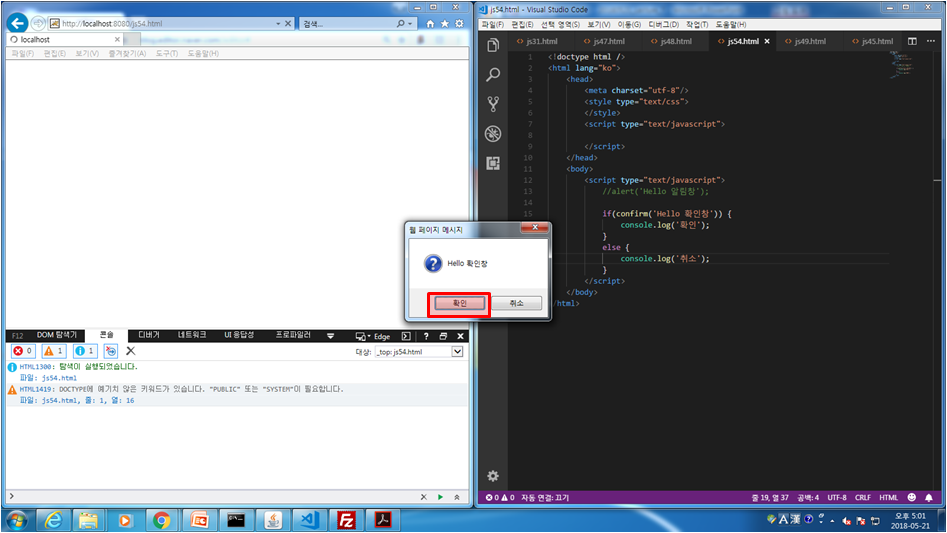Switch to DOM 탐색기 devtools tab

pyautogui.click(x=57, y=335)
